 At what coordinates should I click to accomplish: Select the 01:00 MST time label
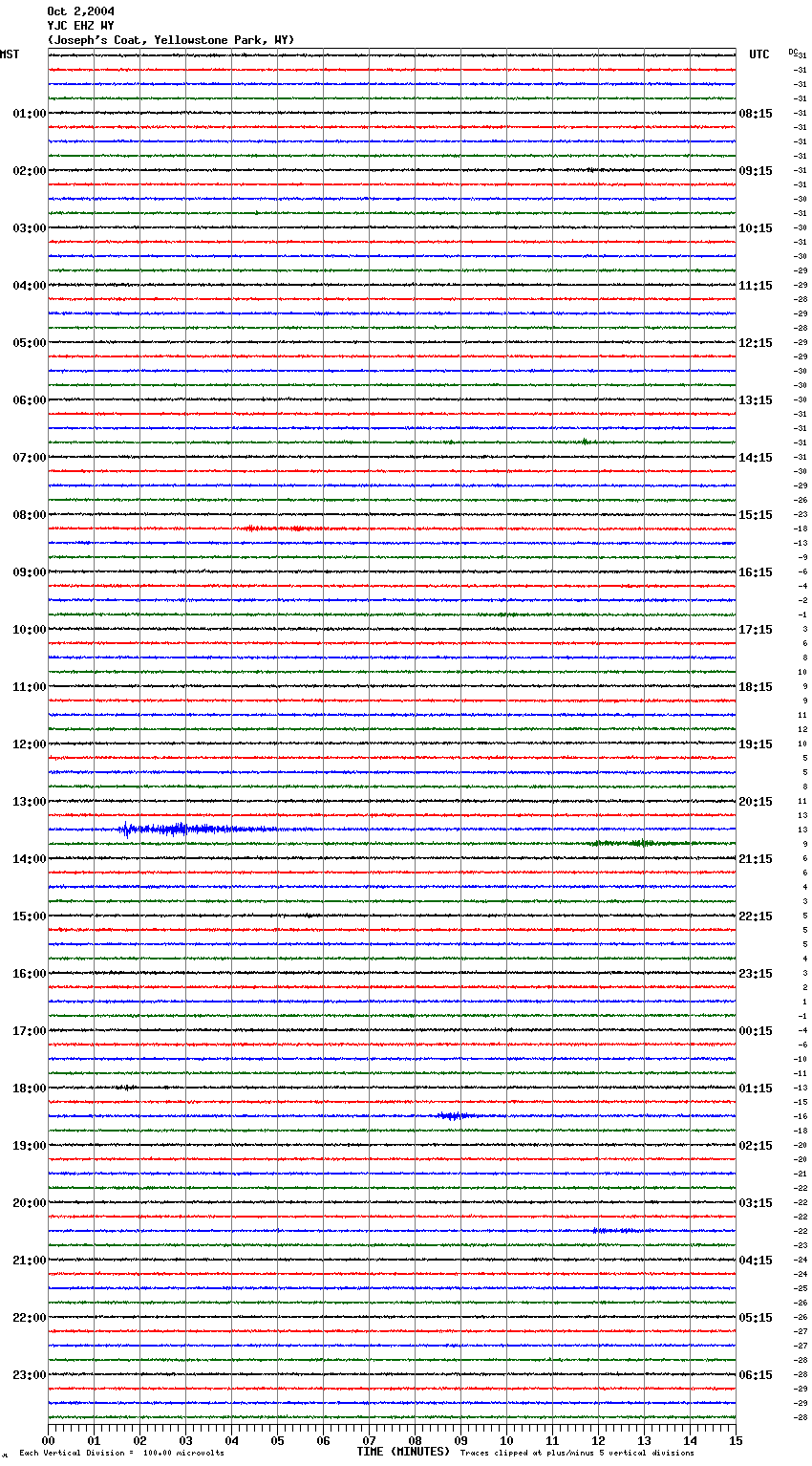tap(30, 114)
